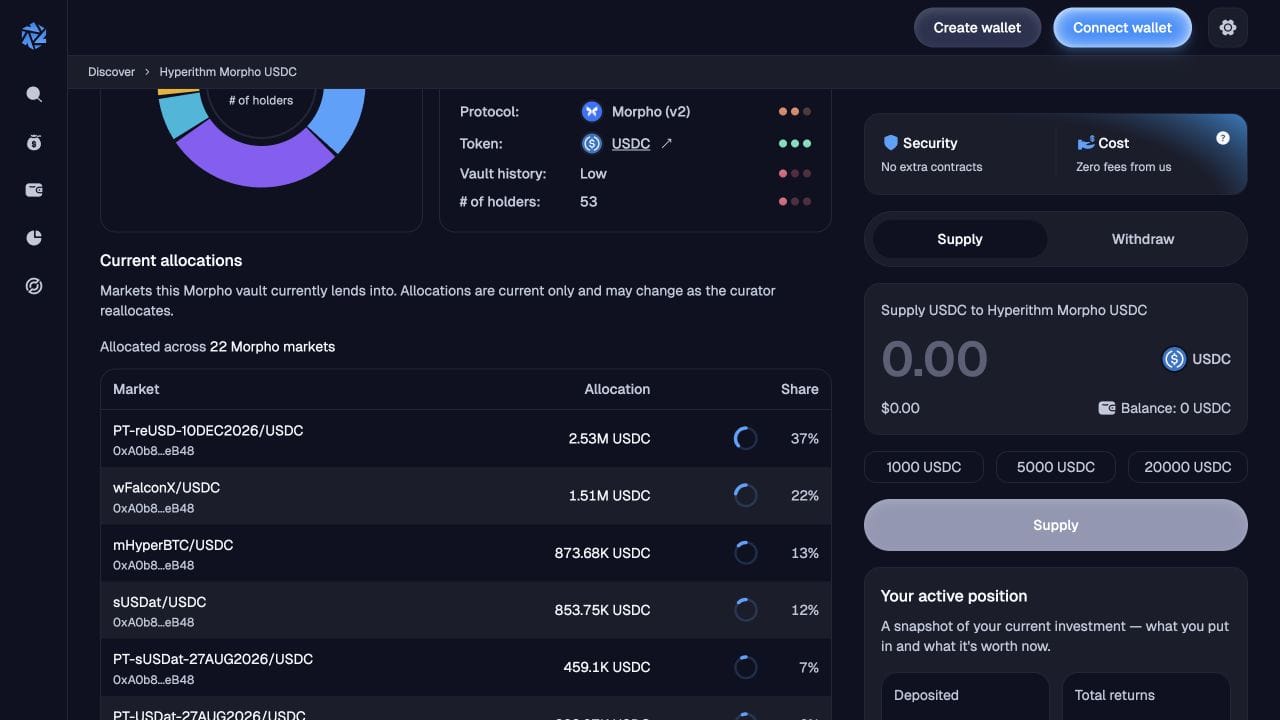Click 853.75K USDC allocation value

(x=602, y=610)
